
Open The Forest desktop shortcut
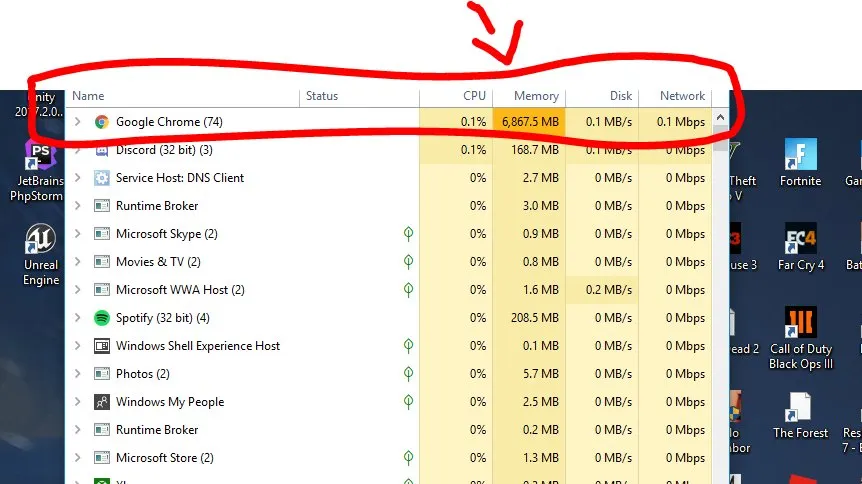[x=800, y=416]
